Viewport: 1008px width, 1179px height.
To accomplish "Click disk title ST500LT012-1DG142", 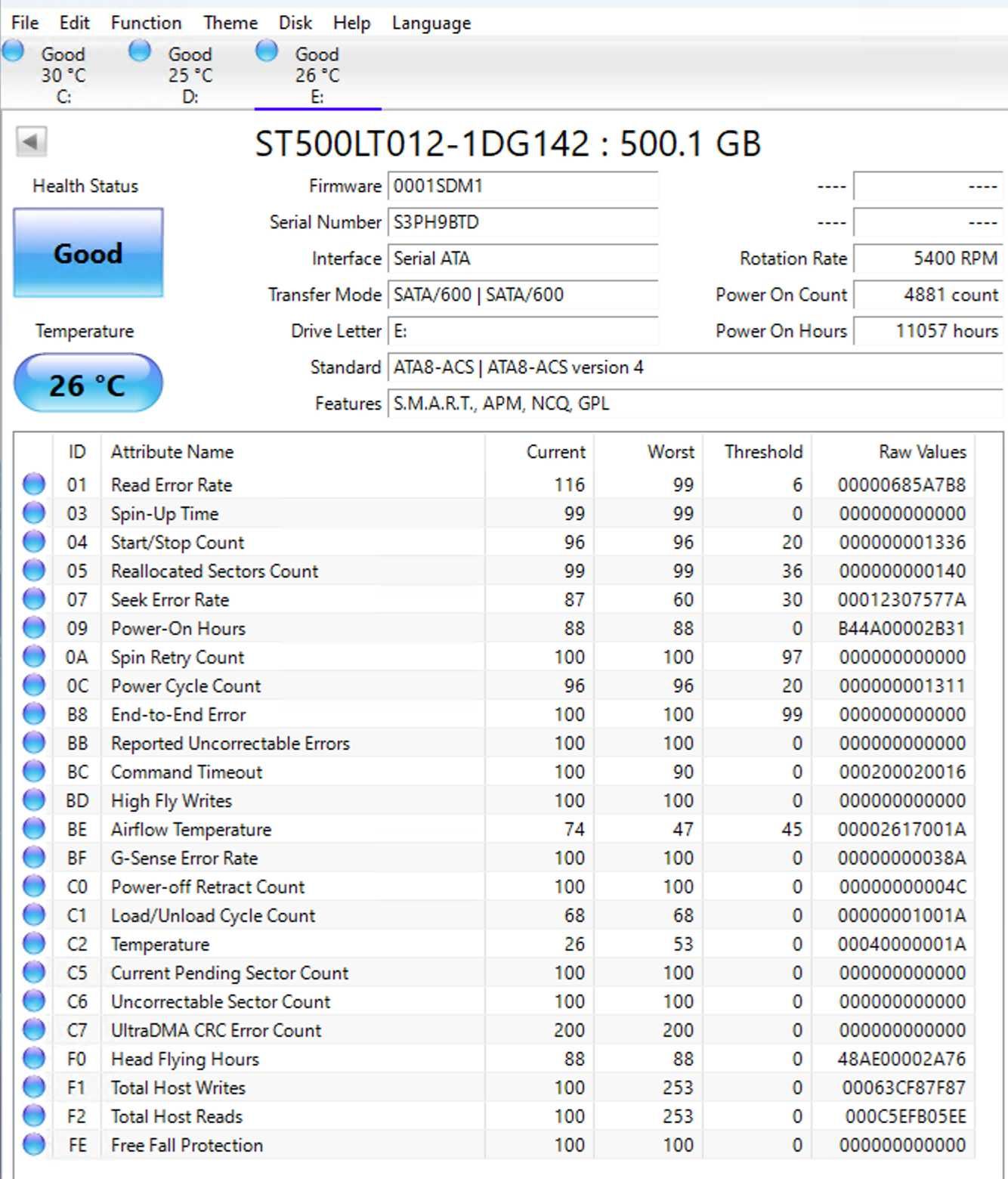I will pos(422,144).
